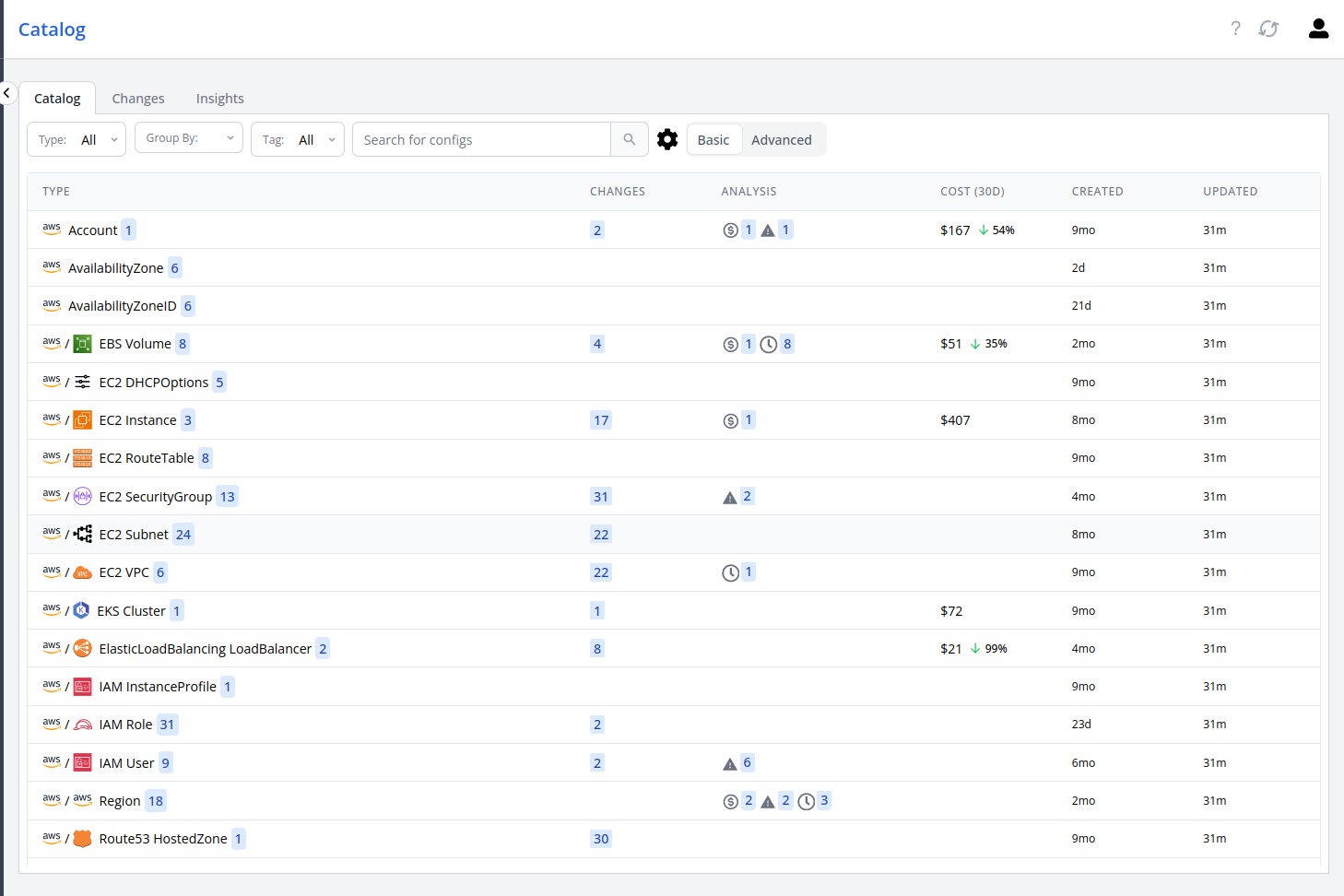This screenshot has width=1344, height=896.
Task: Click the EBS Volume icon
Action: tap(82, 344)
